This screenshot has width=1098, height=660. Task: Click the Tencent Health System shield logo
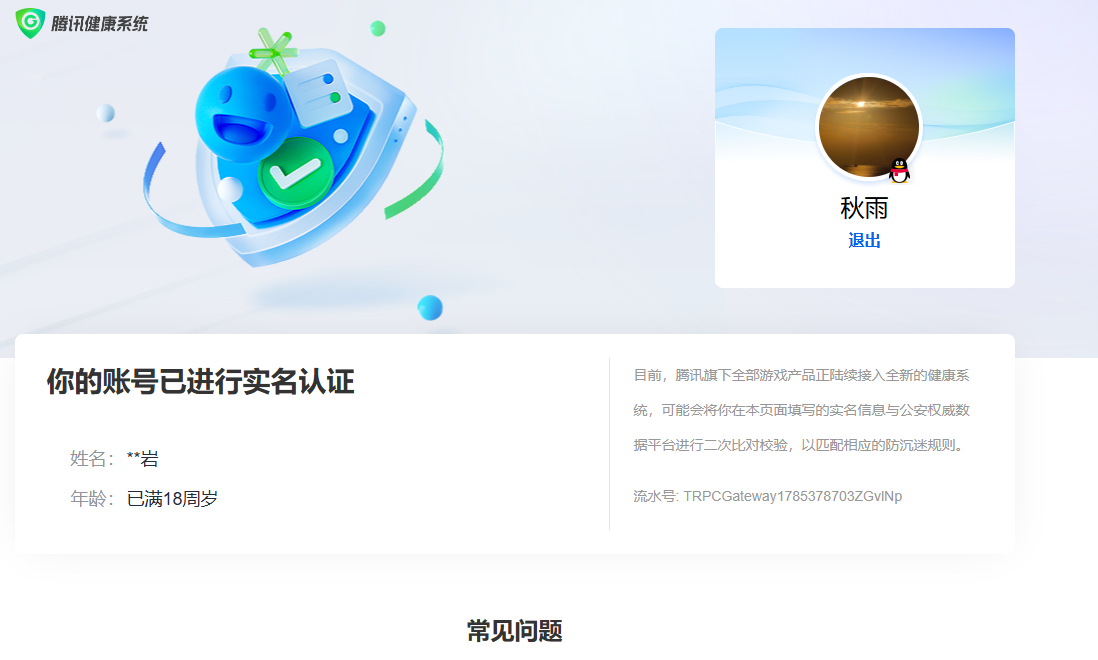pos(30,23)
